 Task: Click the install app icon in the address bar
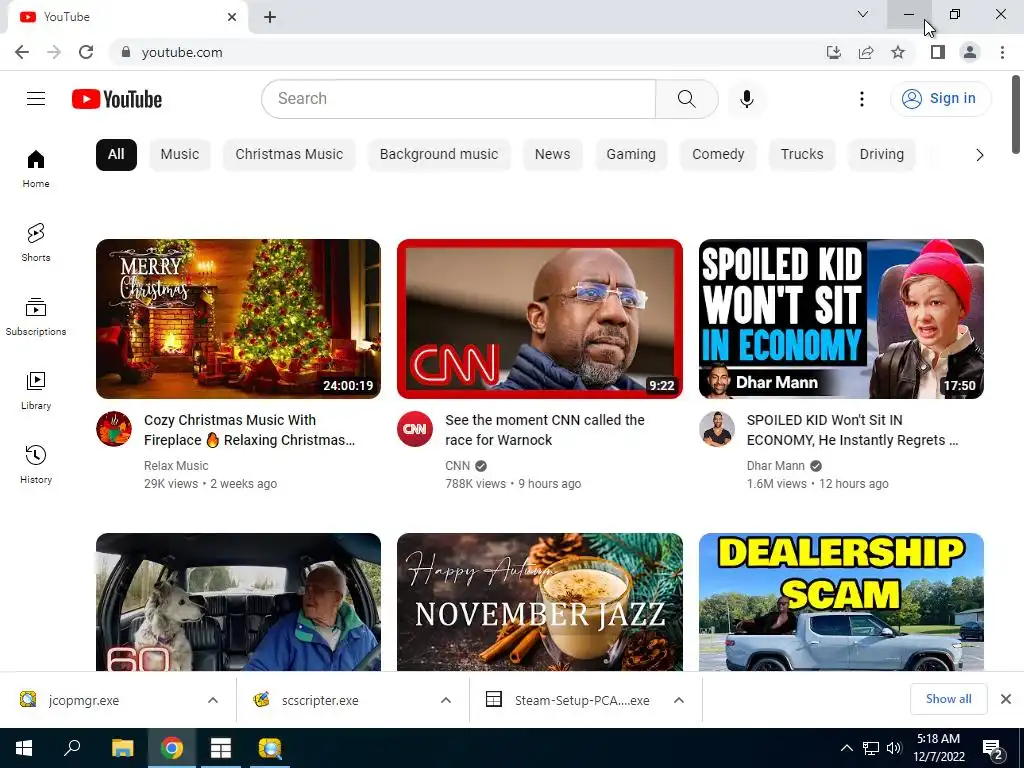click(x=834, y=52)
